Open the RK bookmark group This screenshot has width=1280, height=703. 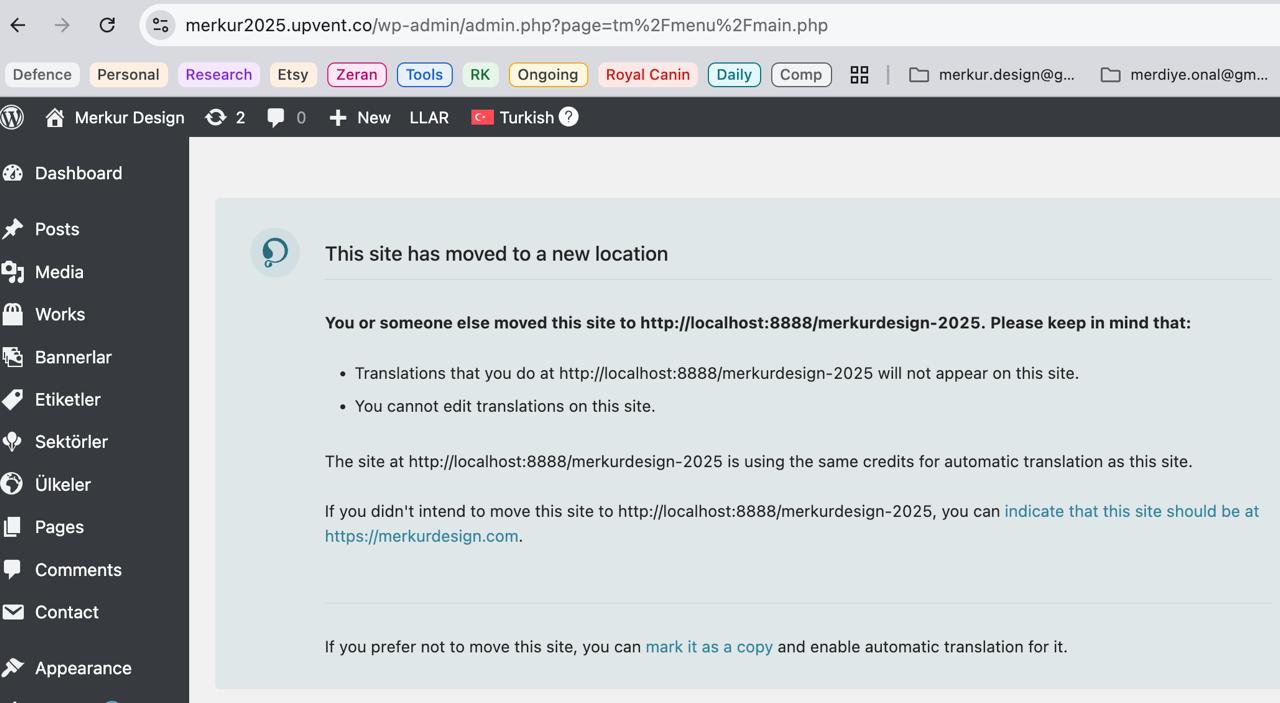pyautogui.click(x=480, y=75)
